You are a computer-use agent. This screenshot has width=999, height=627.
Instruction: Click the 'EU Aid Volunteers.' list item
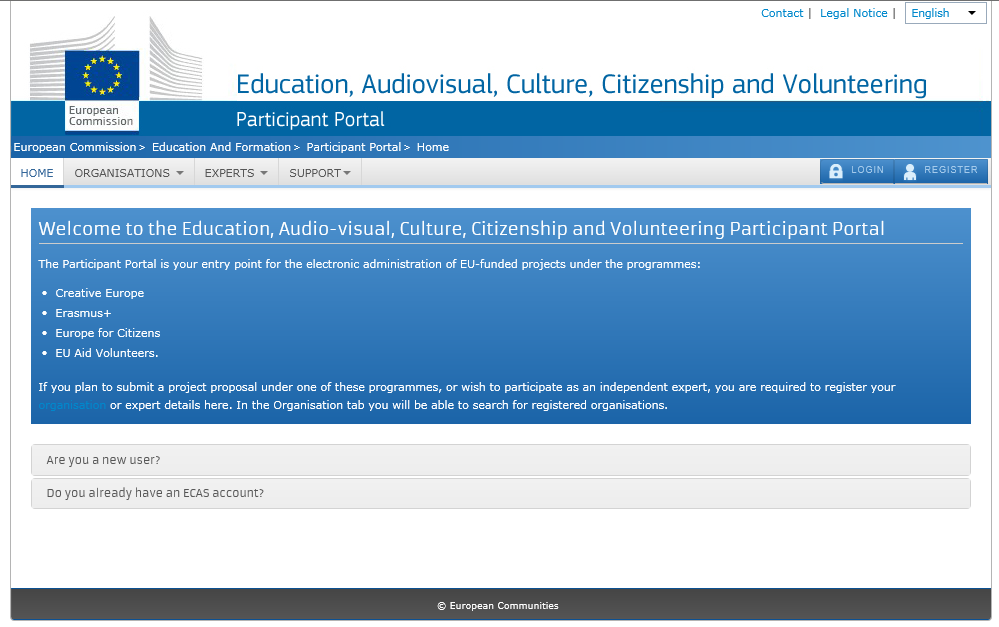point(106,353)
